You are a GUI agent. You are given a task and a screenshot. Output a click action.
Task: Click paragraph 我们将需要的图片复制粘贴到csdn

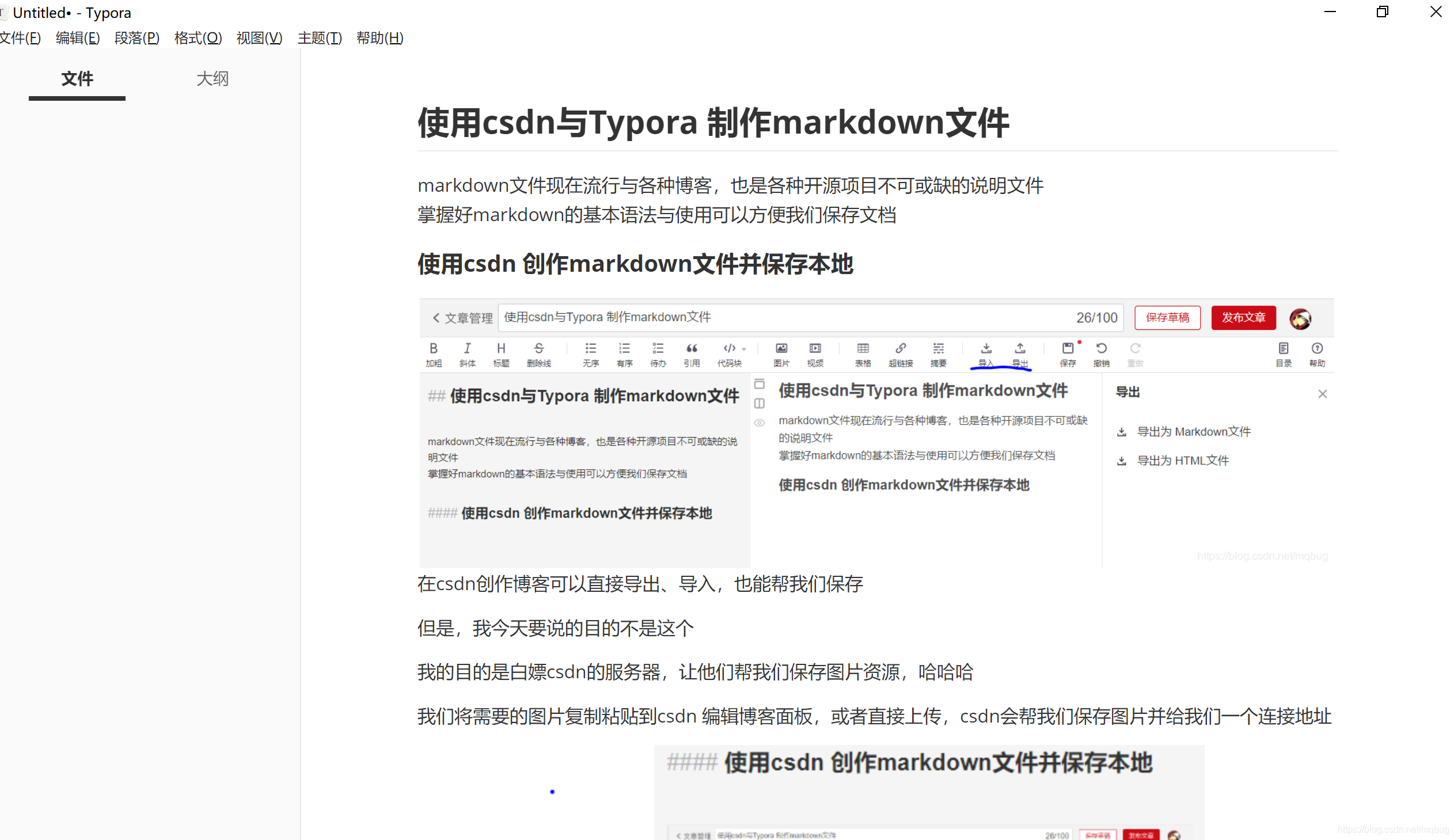tap(874, 716)
